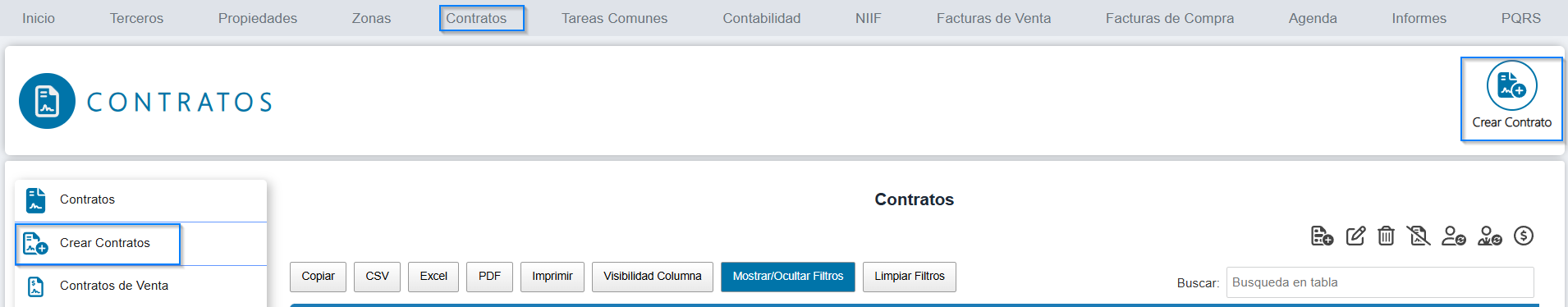Click the trash delete icon
Viewport: 1568px width, 307px height.
tap(1386, 236)
